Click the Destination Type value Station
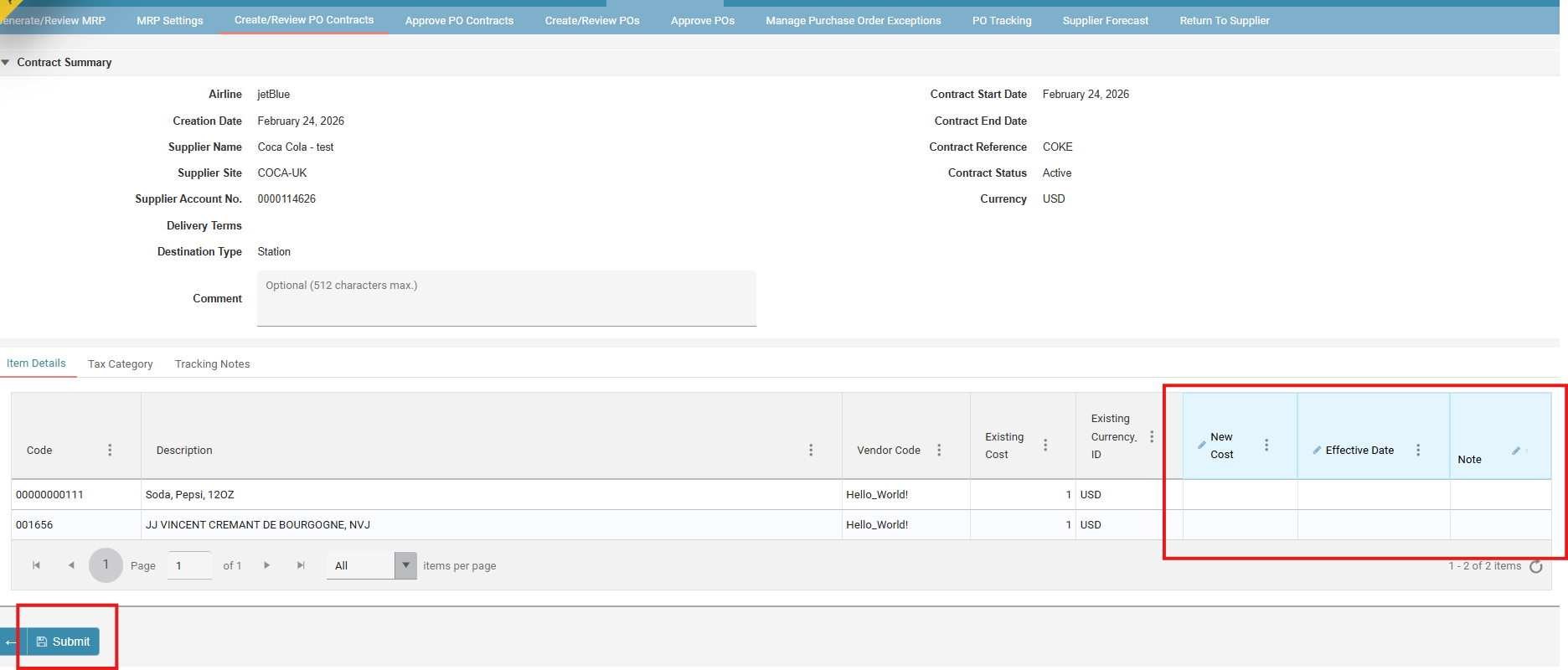Viewport: 1568px width, 670px height. (274, 251)
